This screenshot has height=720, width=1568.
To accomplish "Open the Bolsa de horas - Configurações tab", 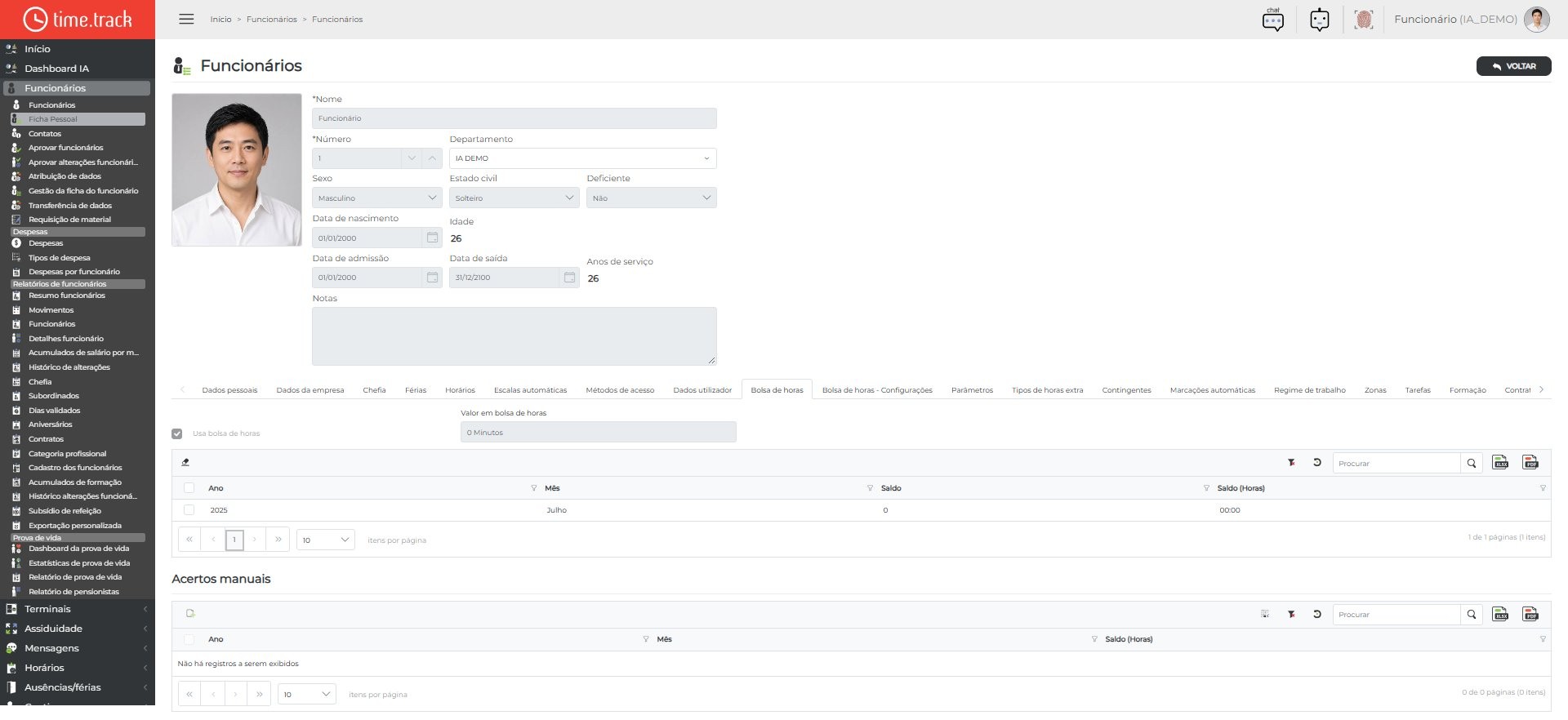I will click(x=877, y=390).
